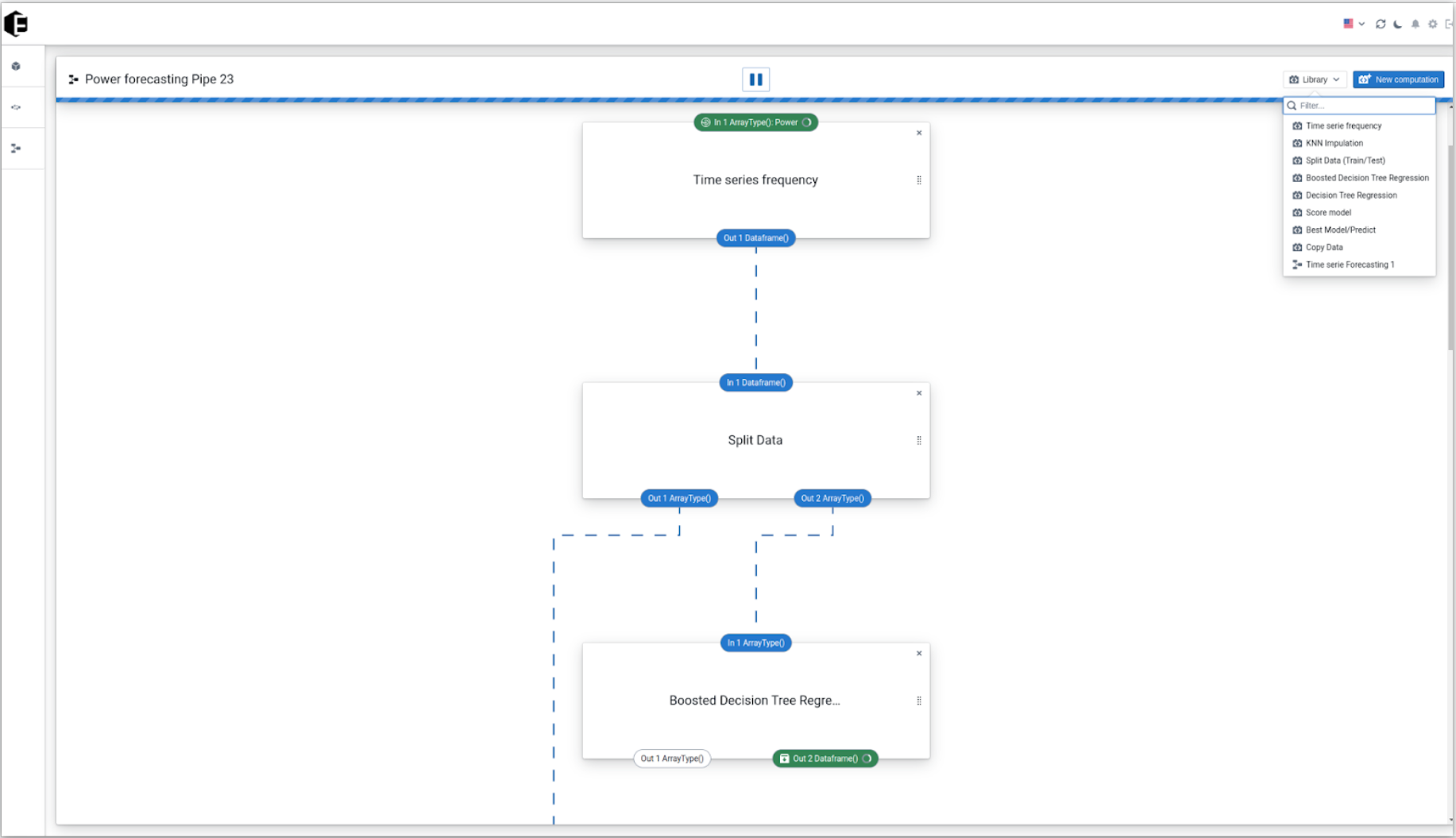Click the New computation button
This screenshot has width=1456, height=838.
pos(1398,79)
